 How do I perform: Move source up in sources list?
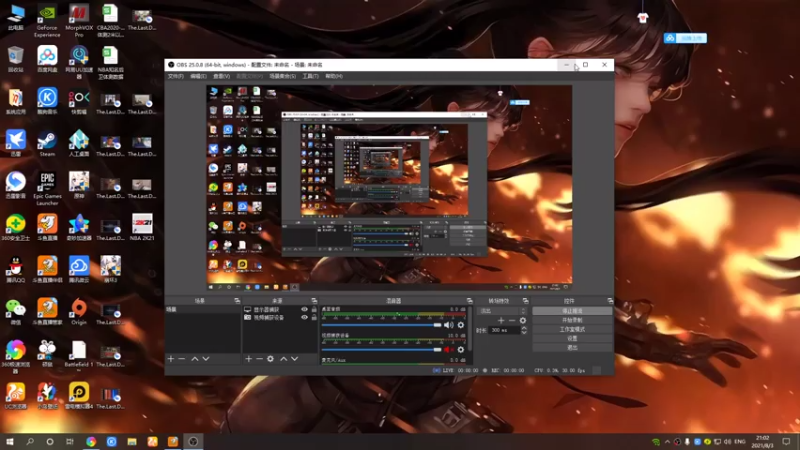click(284, 359)
